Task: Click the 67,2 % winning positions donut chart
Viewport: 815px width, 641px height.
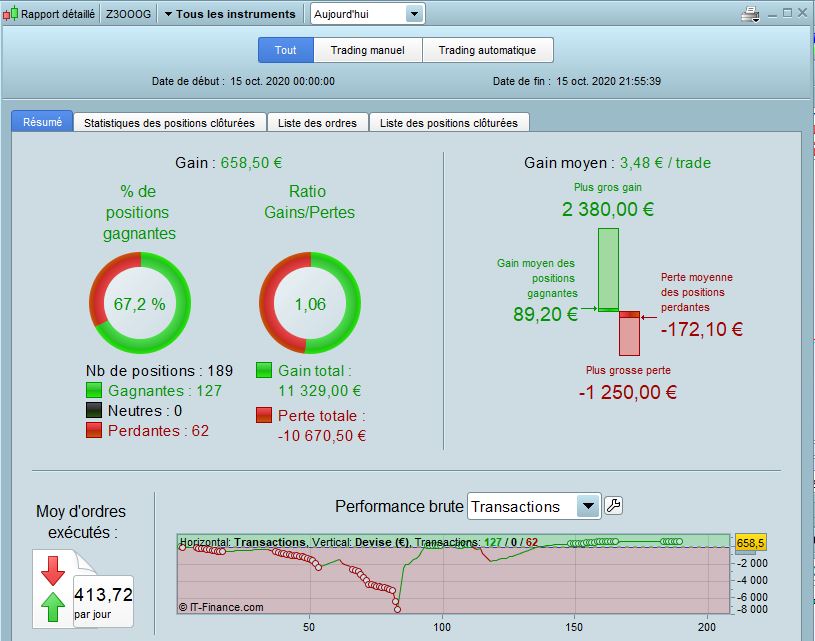Action: point(140,303)
